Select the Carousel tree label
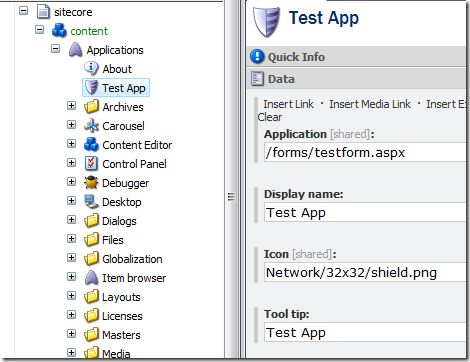The image size is (470, 362). [x=123, y=126]
